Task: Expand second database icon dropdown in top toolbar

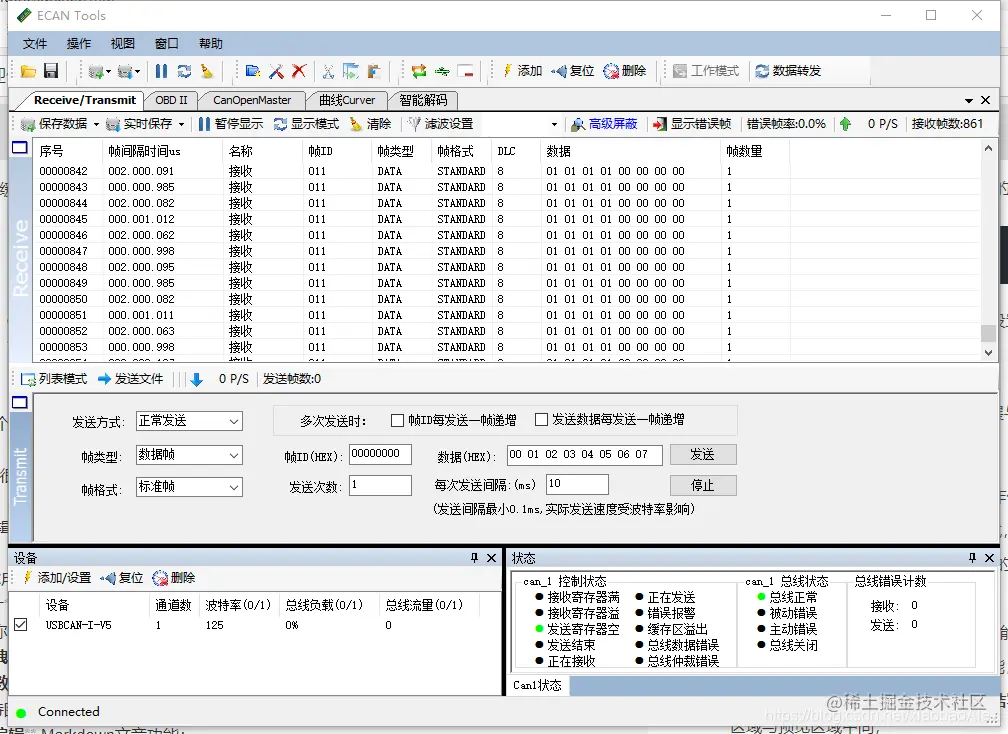Action: tap(138, 71)
